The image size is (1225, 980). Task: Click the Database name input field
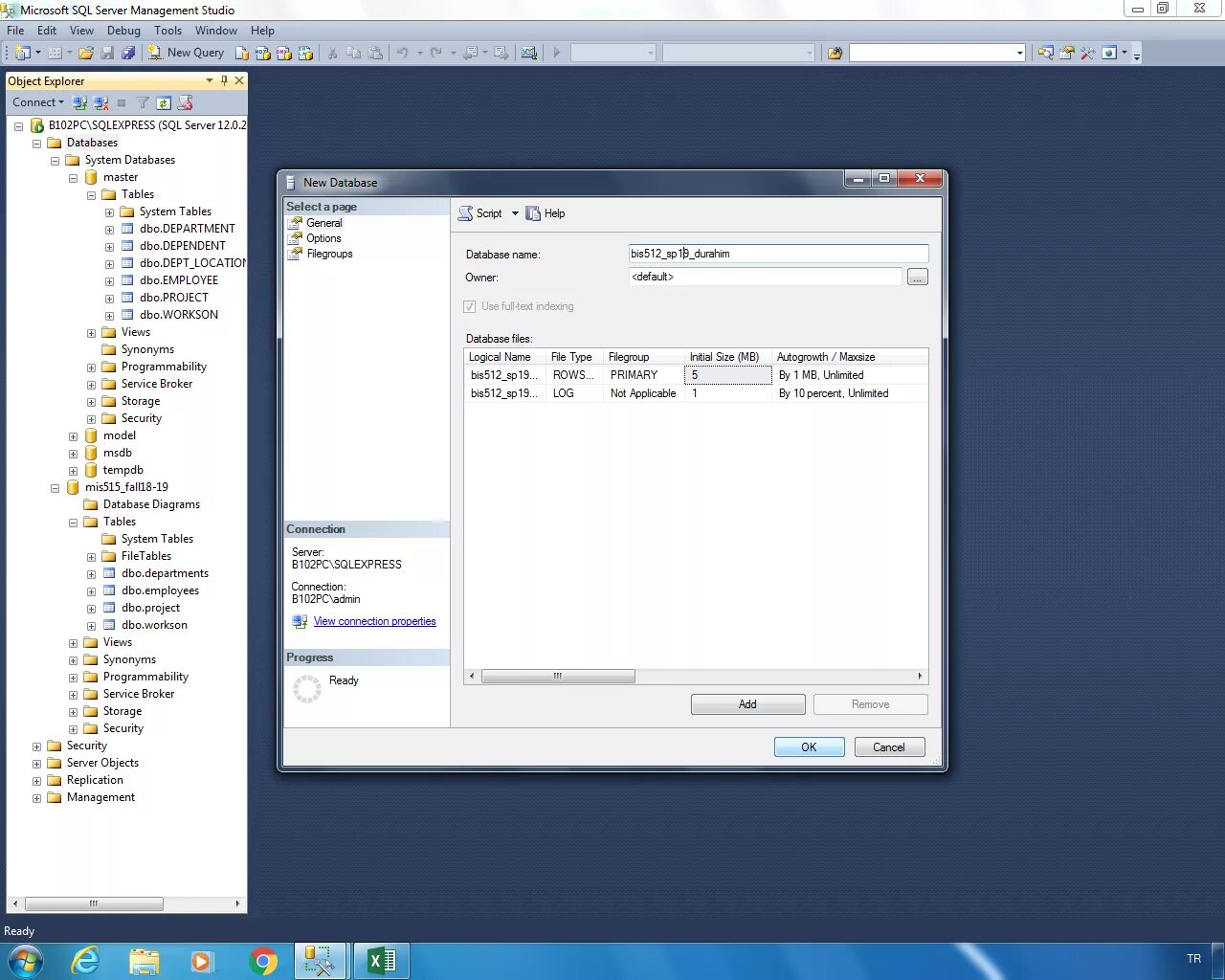778,254
